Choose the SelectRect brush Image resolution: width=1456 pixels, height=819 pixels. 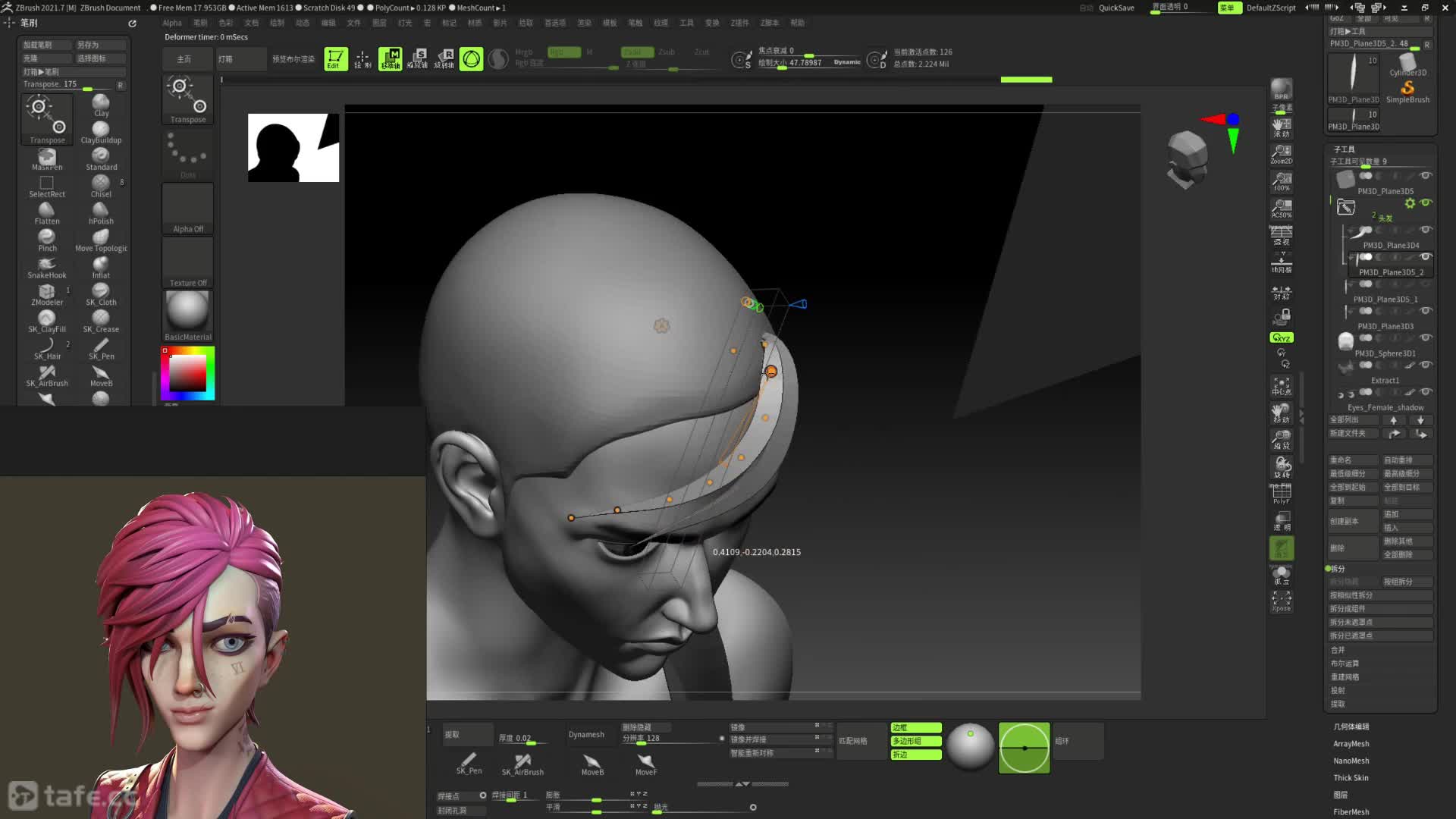(x=47, y=187)
